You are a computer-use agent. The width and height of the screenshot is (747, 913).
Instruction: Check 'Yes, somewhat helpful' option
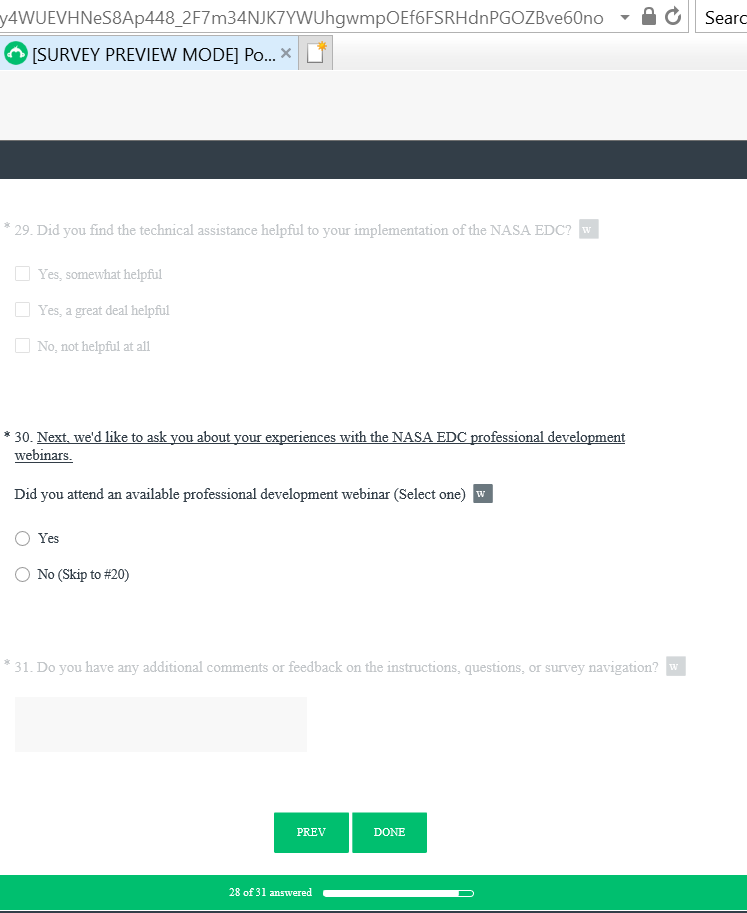pyautogui.click(x=22, y=274)
